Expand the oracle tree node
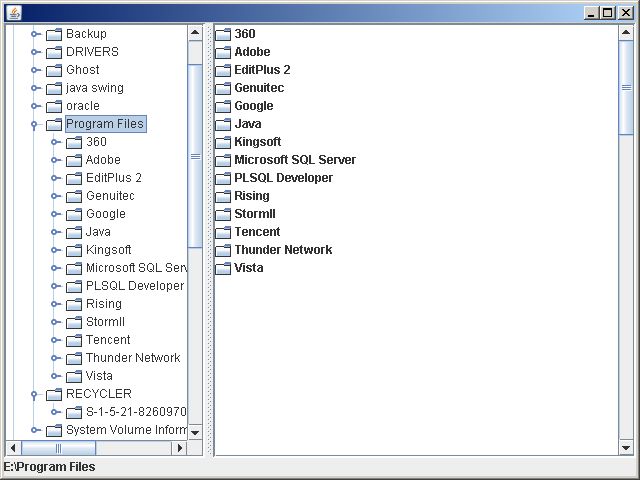The image size is (640, 480). point(36,106)
